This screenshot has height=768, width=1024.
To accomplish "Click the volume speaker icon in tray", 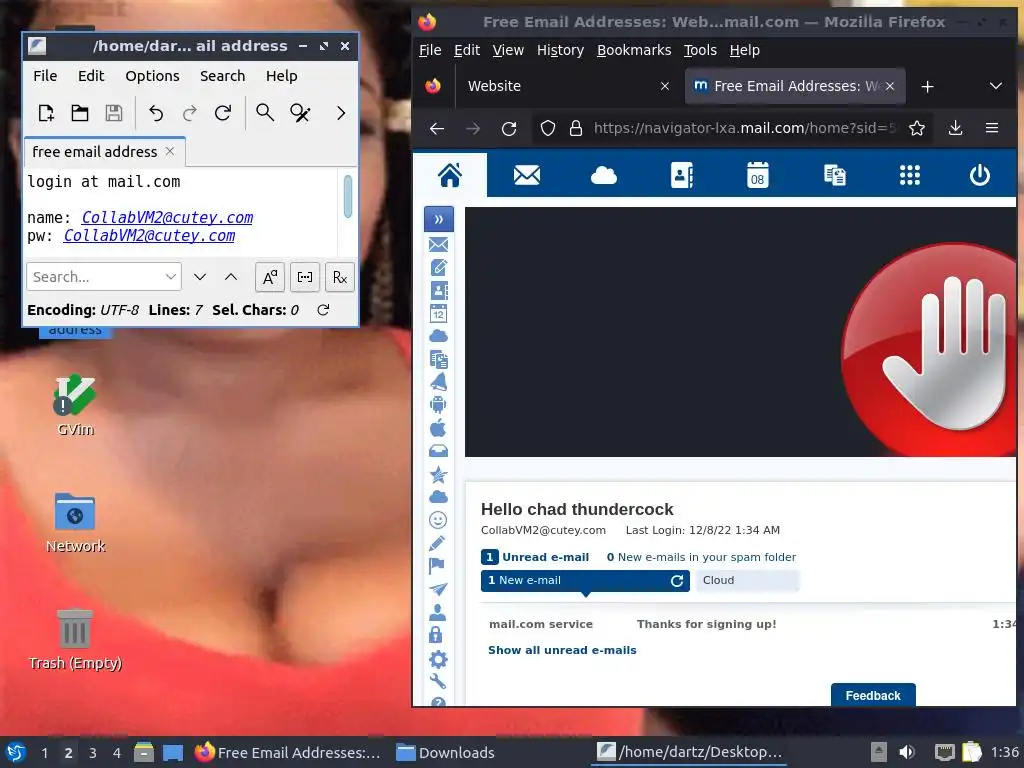I will [x=907, y=752].
